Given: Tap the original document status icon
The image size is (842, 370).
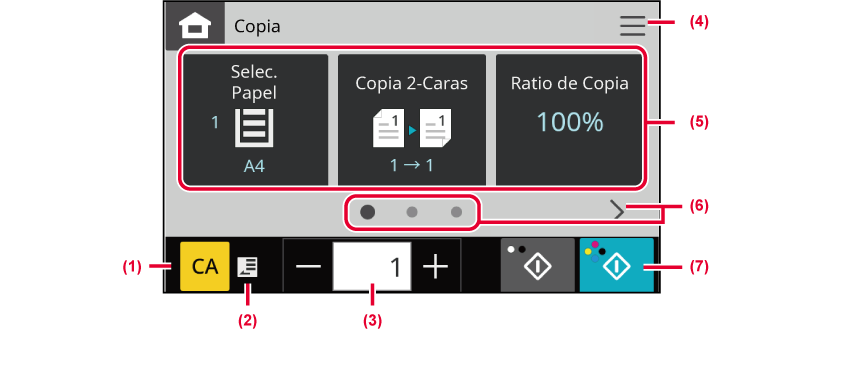Looking at the screenshot, I should 248,267.
